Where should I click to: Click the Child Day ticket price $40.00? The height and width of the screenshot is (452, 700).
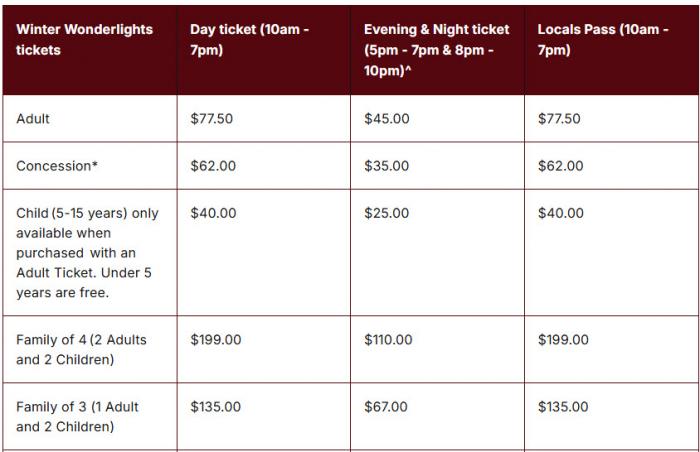pos(213,213)
